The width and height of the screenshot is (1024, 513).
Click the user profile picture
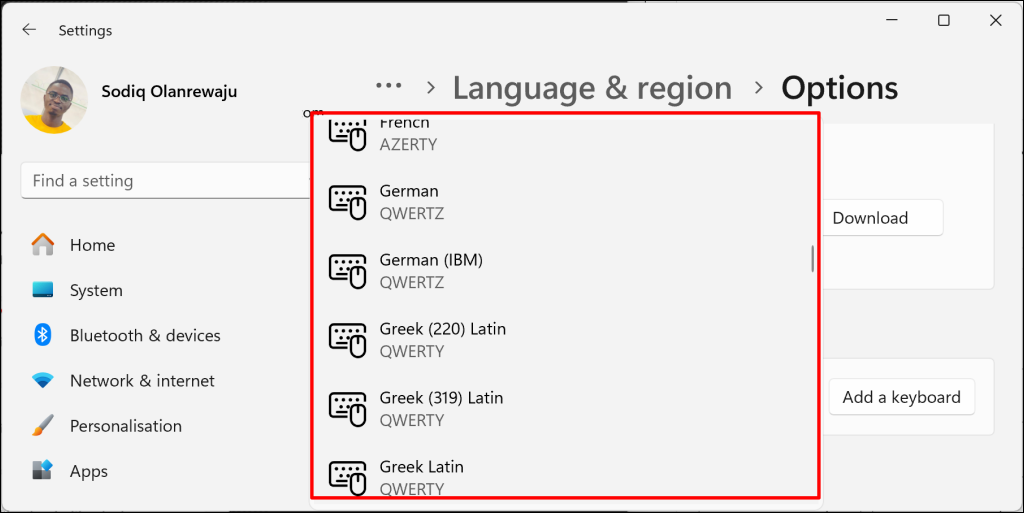coord(54,100)
